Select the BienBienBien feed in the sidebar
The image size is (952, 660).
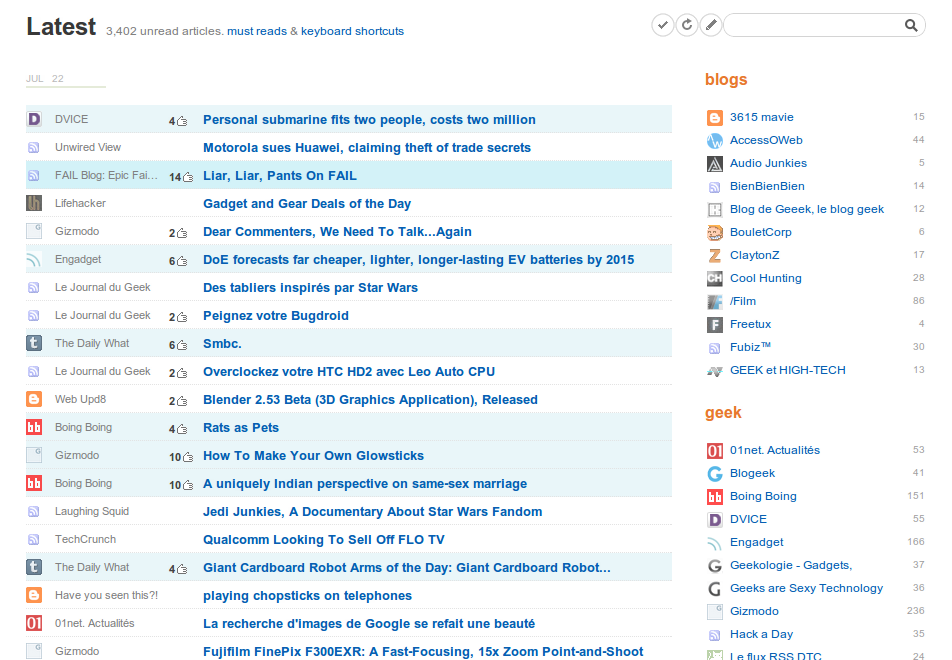tap(767, 186)
